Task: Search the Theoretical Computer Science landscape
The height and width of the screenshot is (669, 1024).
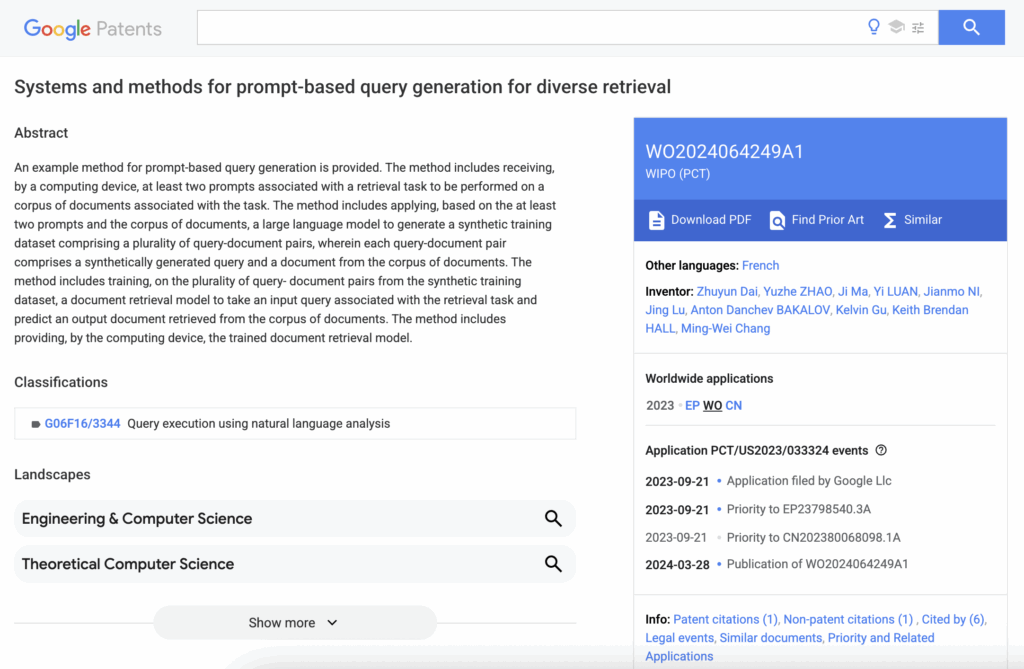Action: (553, 564)
